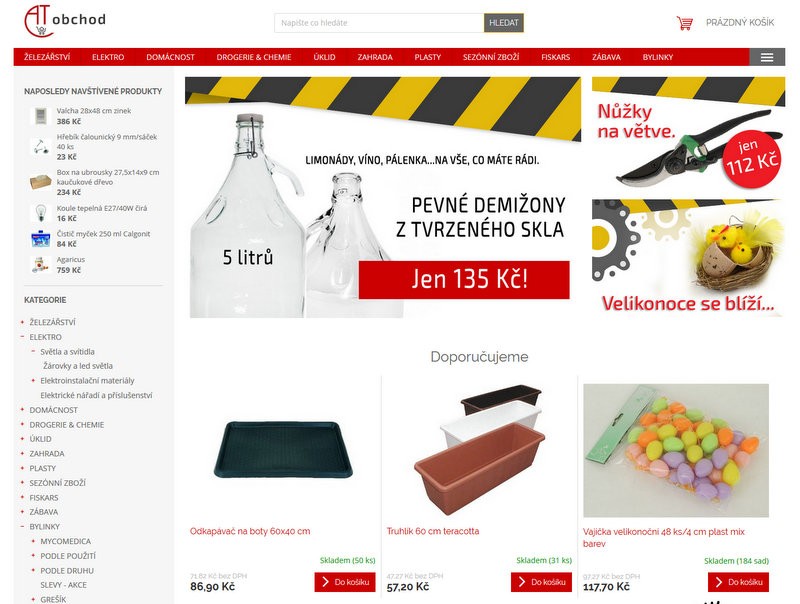
Task: Add Truhlík 60 cm teracotta to cart
Action: [x=541, y=582]
